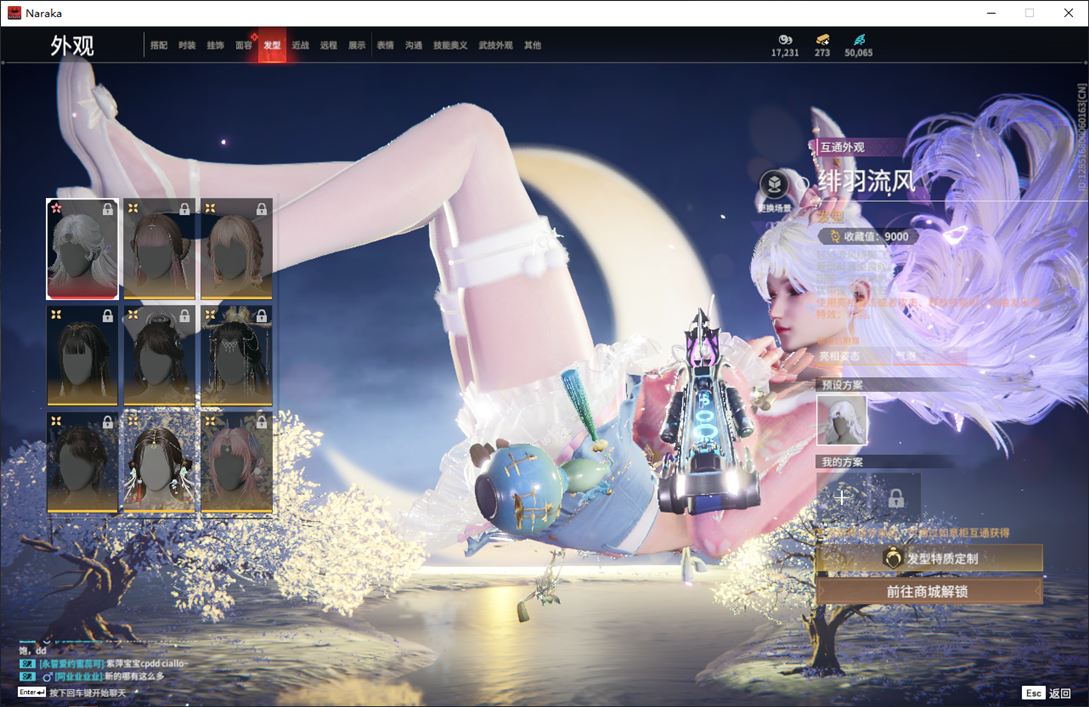
Task: Switch to the 武技外观 tab
Action: pyautogui.click(x=495, y=45)
